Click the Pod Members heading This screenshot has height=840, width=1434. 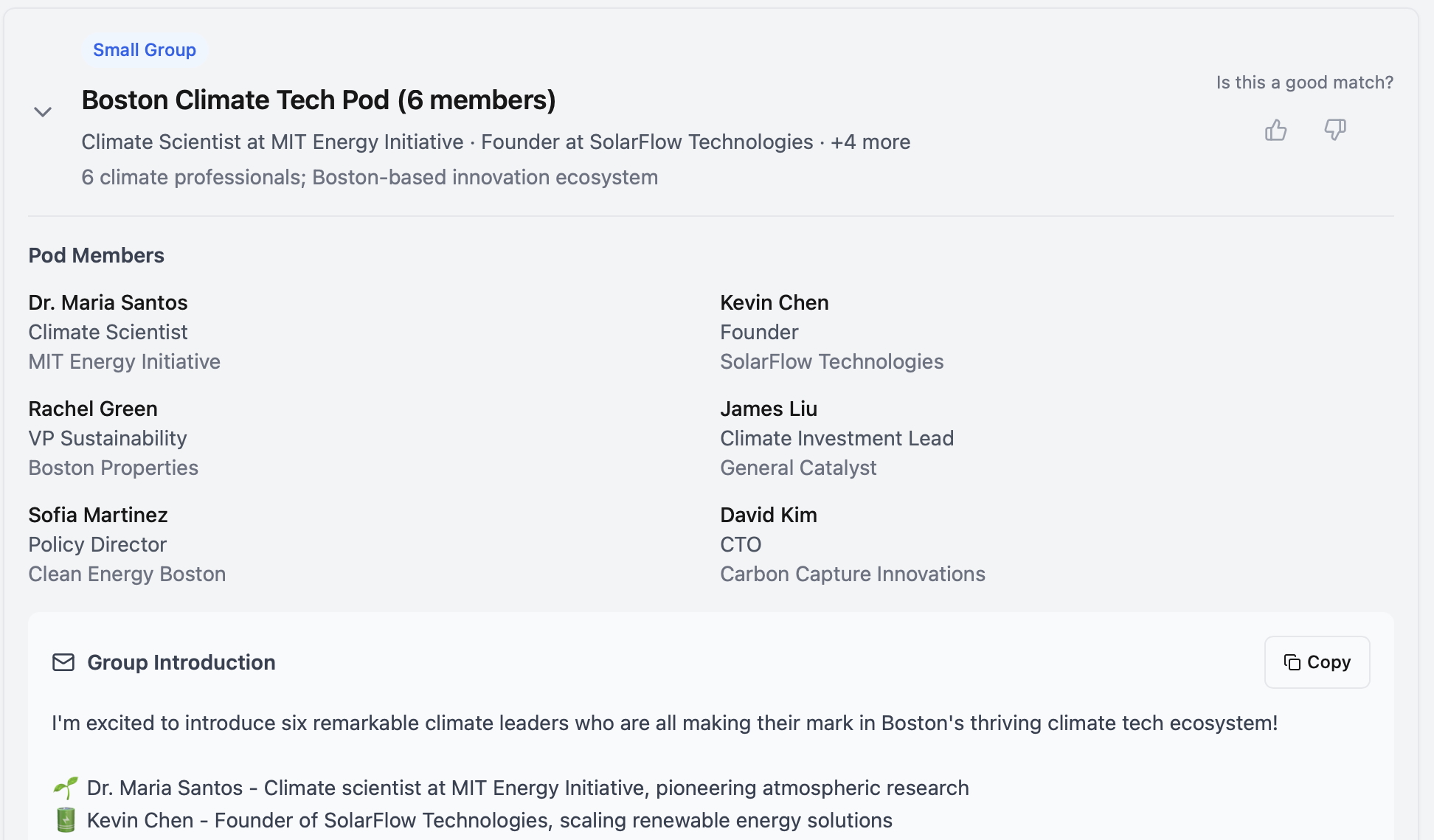tap(96, 255)
